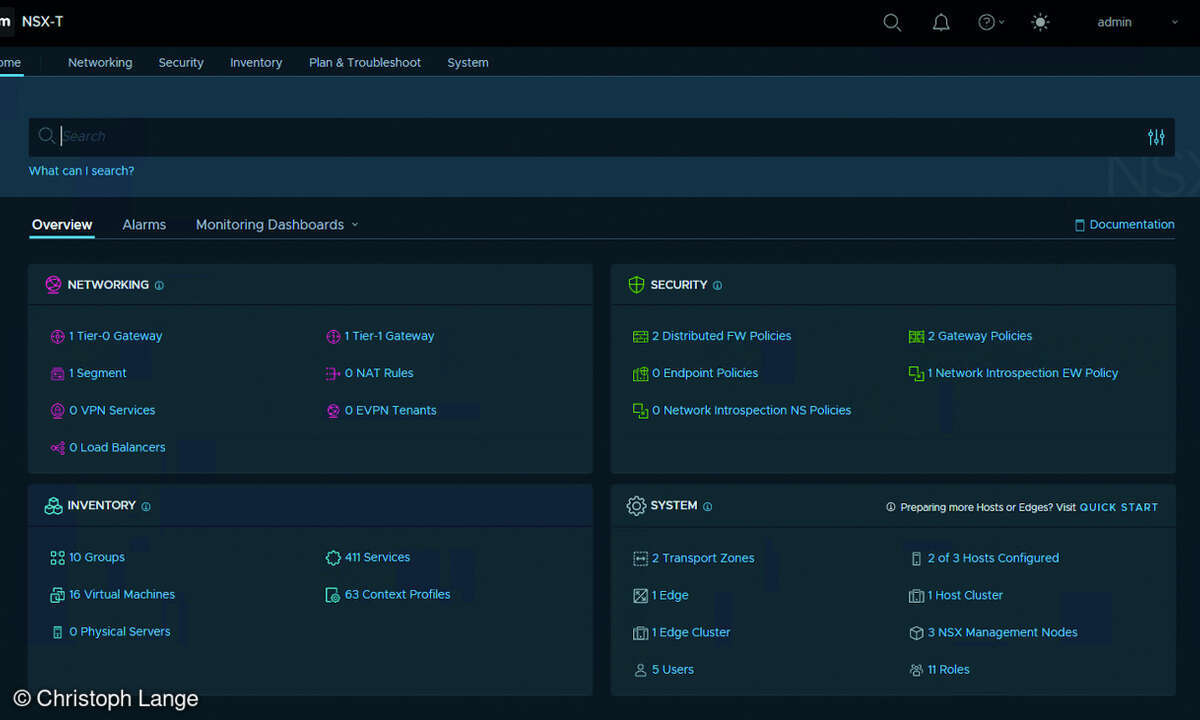The height and width of the screenshot is (720, 1200).
Task: Click the Distributed FW Policies icon
Action: pyautogui.click(x=641, y=337)
